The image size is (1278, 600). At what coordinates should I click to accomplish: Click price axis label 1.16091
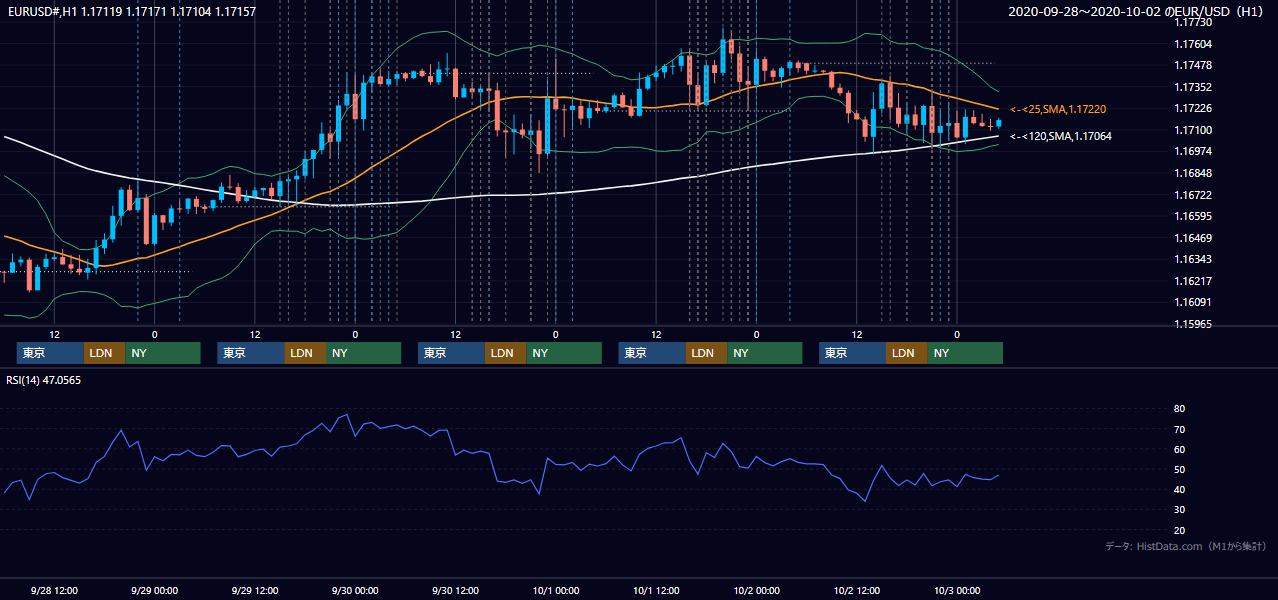1193,302
